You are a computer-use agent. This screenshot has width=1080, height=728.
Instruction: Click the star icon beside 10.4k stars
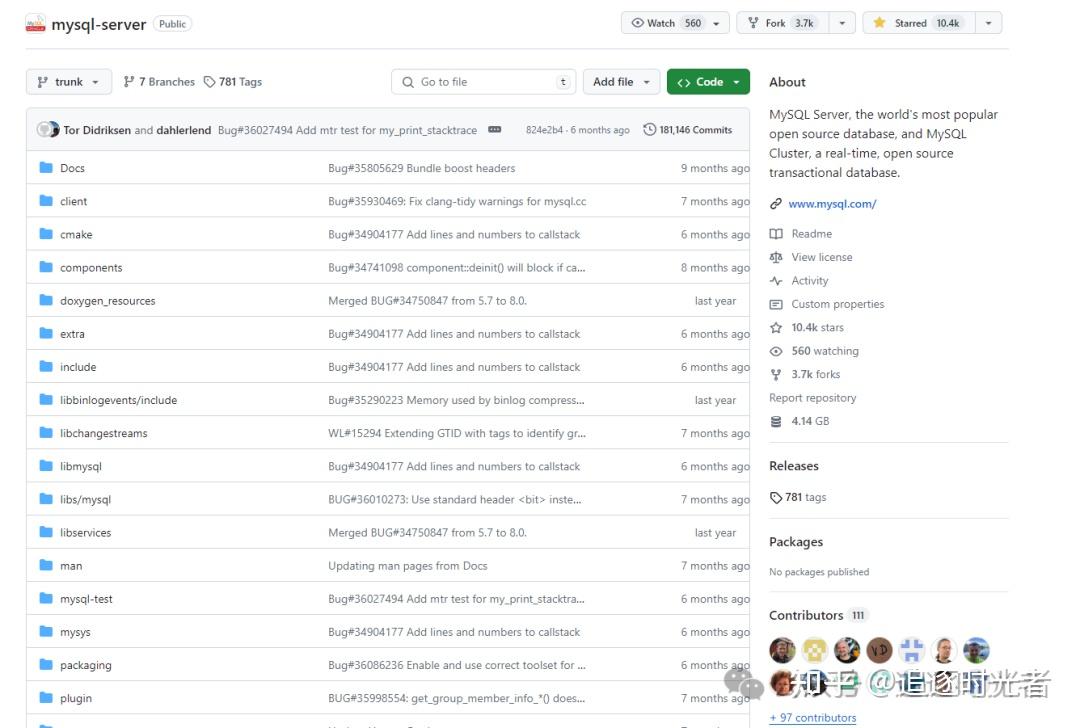(x=776, y=327)
